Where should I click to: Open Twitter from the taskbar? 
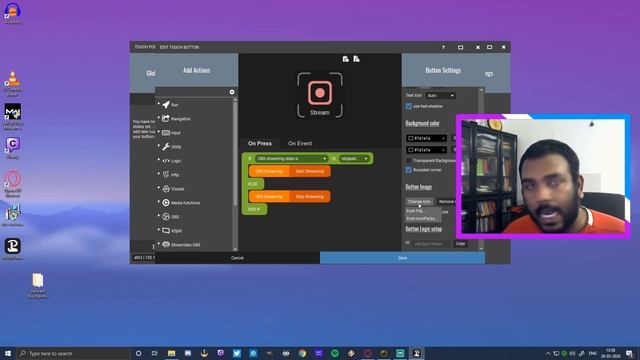[237, 353]
